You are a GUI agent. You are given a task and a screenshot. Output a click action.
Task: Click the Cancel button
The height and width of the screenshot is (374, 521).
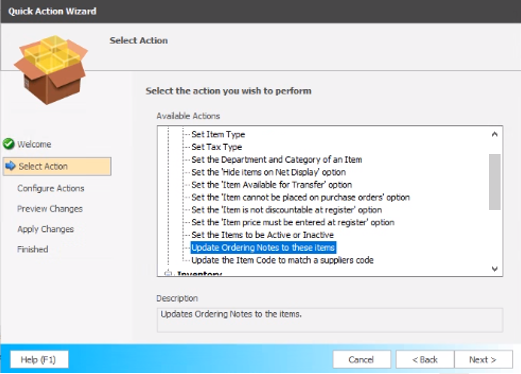tap(361, 359)
